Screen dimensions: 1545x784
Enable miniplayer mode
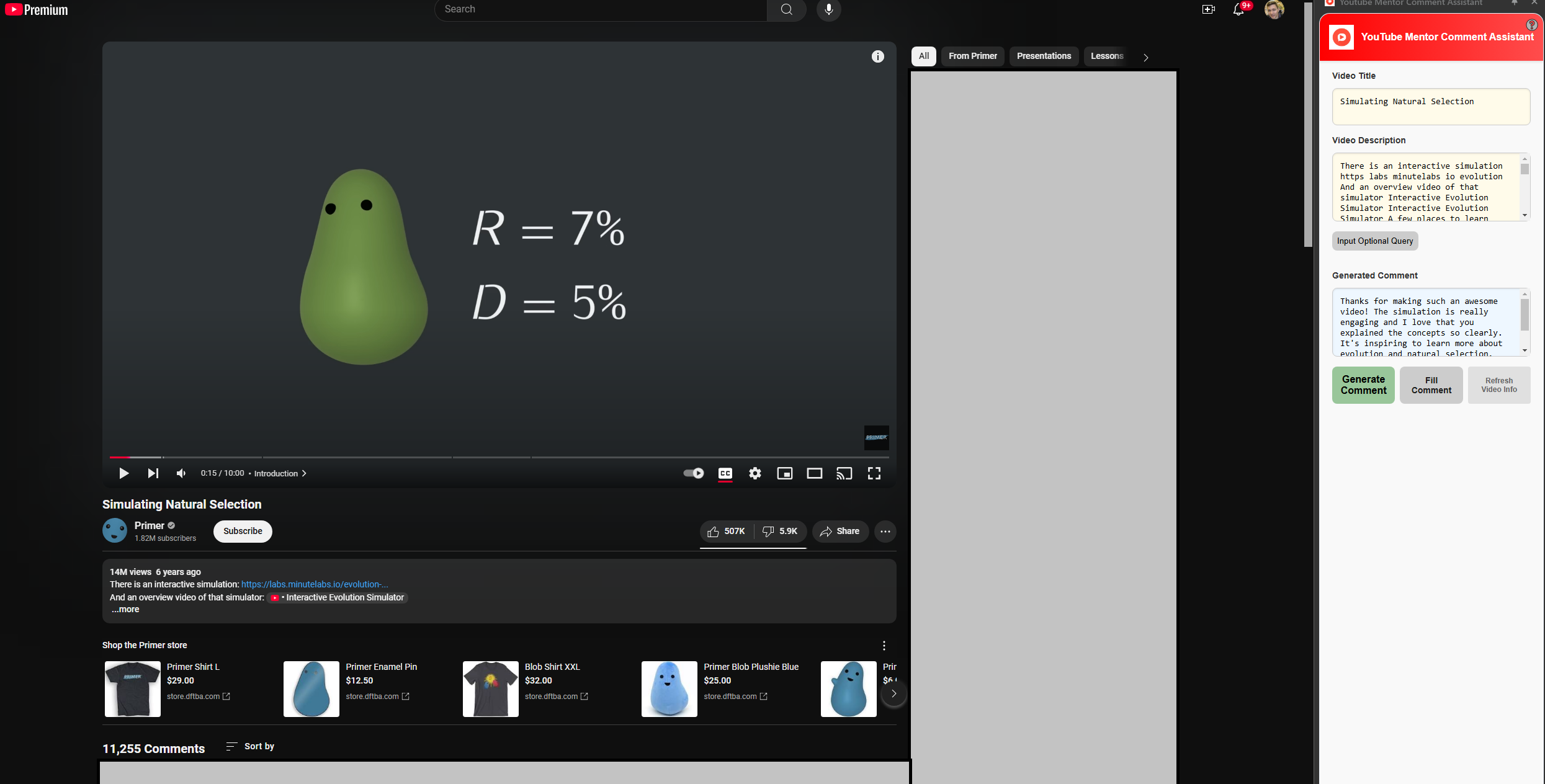(x=784, y=473)
